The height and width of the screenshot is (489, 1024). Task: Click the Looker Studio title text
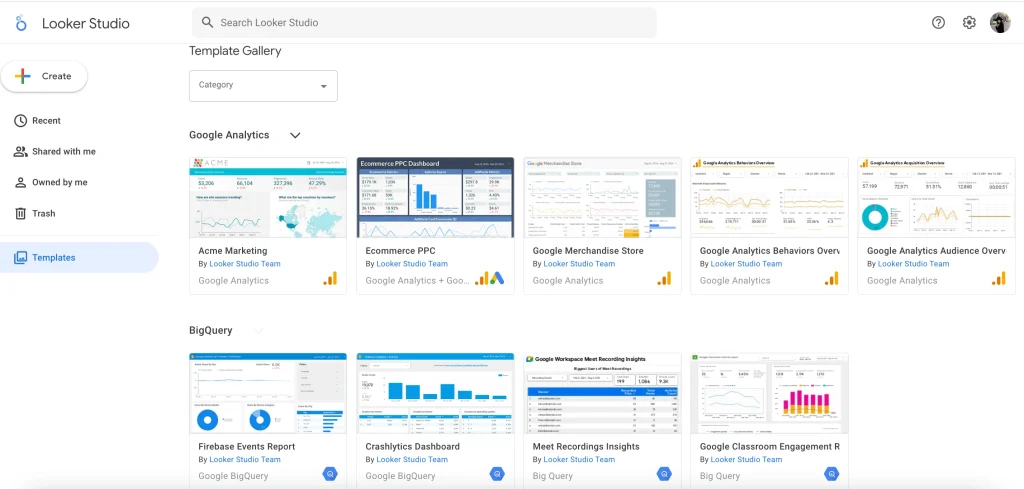click(86, 24)
